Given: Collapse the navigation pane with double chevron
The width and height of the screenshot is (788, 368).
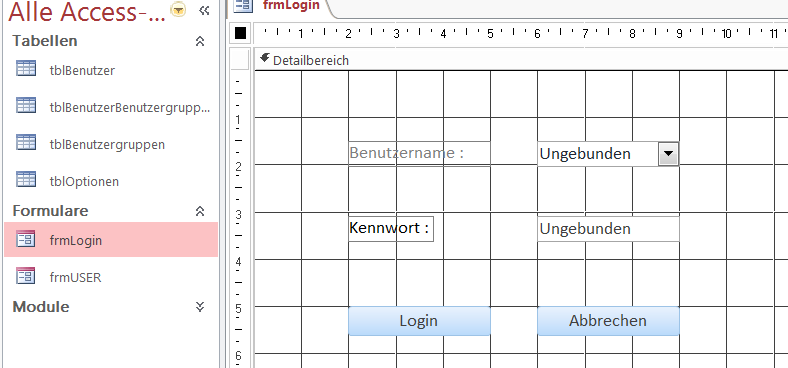Looking at the screenshot, I should point(204,10).
